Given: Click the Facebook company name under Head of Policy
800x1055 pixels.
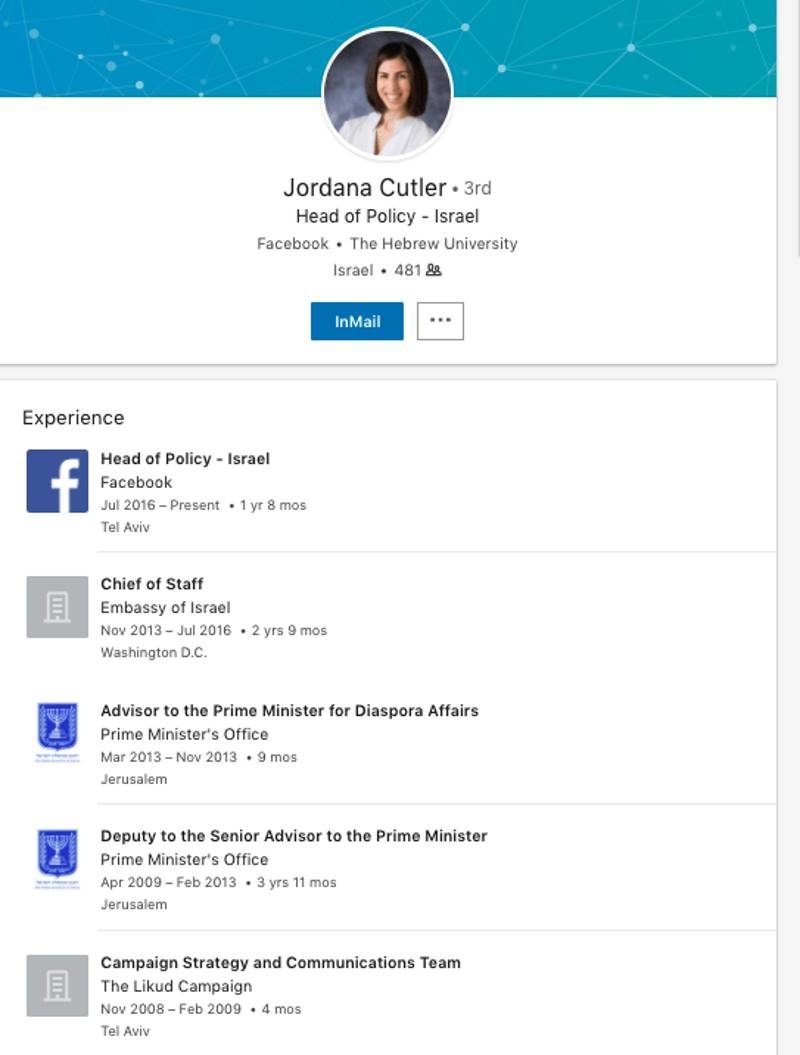Looking at the screenshot, I should (136, 482).
